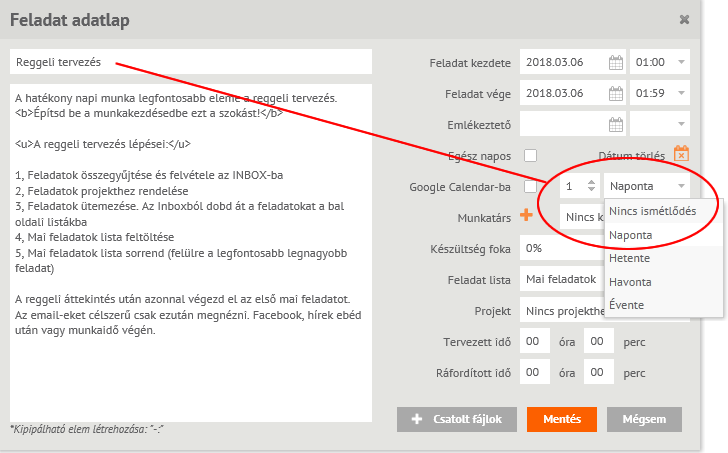This screenshot has height=453, width=728.
Task: Click the Kipipálható elem létrehozása hint text
Action: coord(87,429)
